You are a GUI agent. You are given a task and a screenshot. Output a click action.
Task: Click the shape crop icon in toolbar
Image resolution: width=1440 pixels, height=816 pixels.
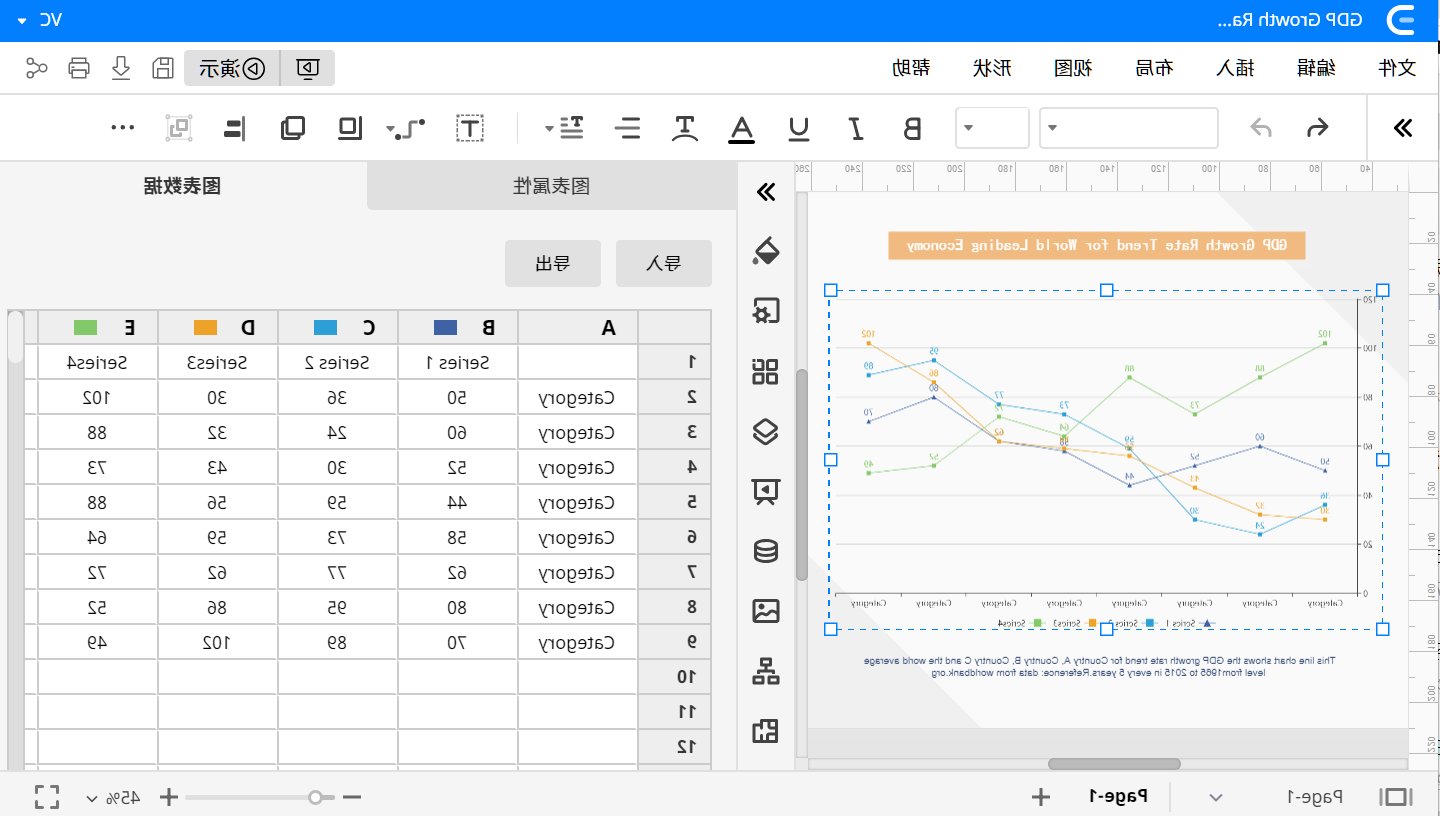[x=351, y=128]
